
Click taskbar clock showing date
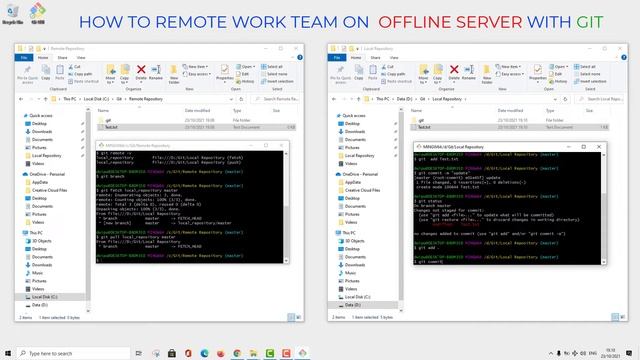(611, 353)
